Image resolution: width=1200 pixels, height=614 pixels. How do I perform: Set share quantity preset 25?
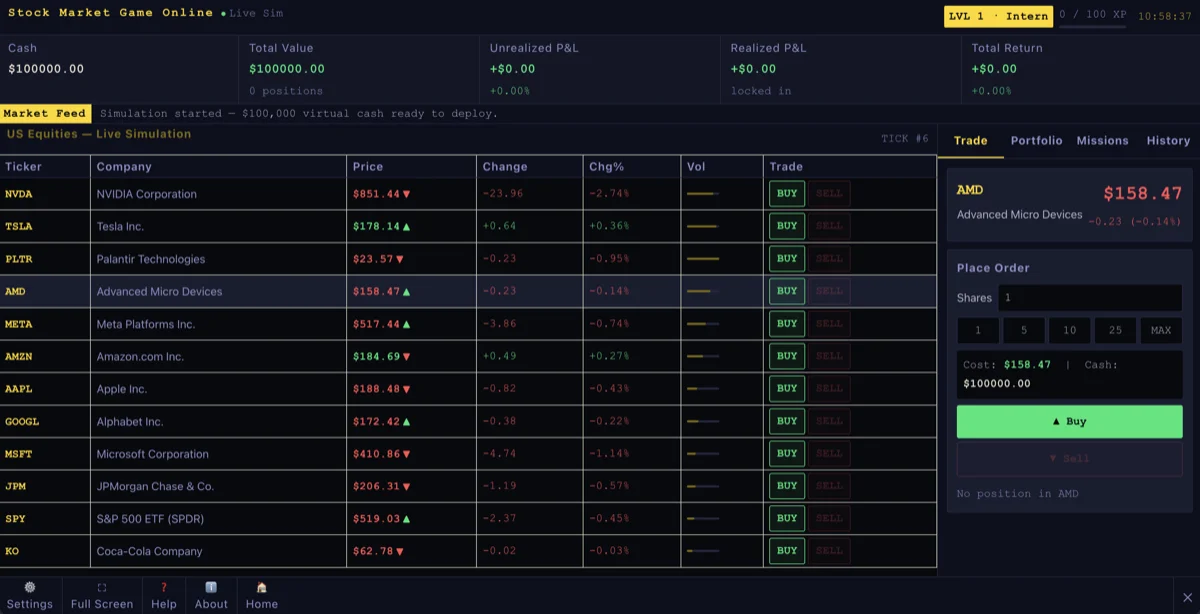(1115, 330)
